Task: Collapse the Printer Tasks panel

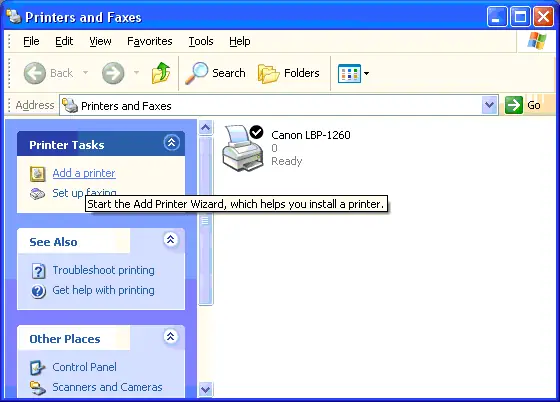Action: coord(171,143)
